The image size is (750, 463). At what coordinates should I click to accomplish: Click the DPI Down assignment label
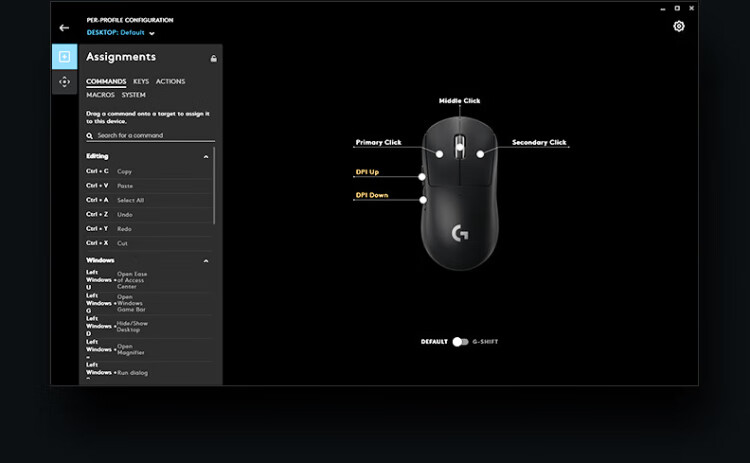pyautogui.click(x=371, y=195)
